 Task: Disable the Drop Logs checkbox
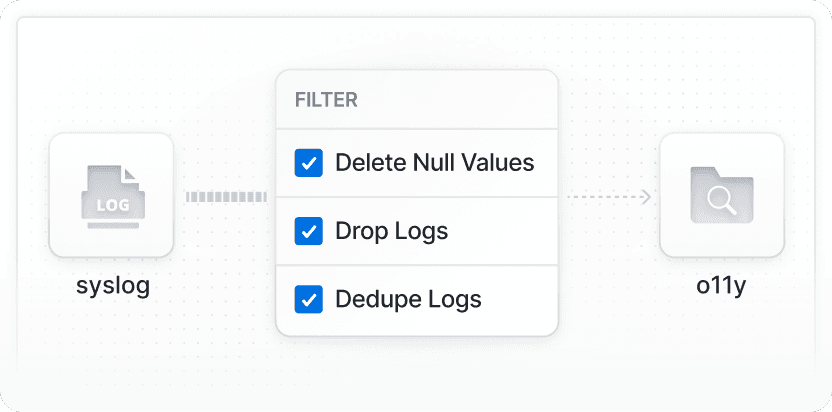click(x=308, y=231)
